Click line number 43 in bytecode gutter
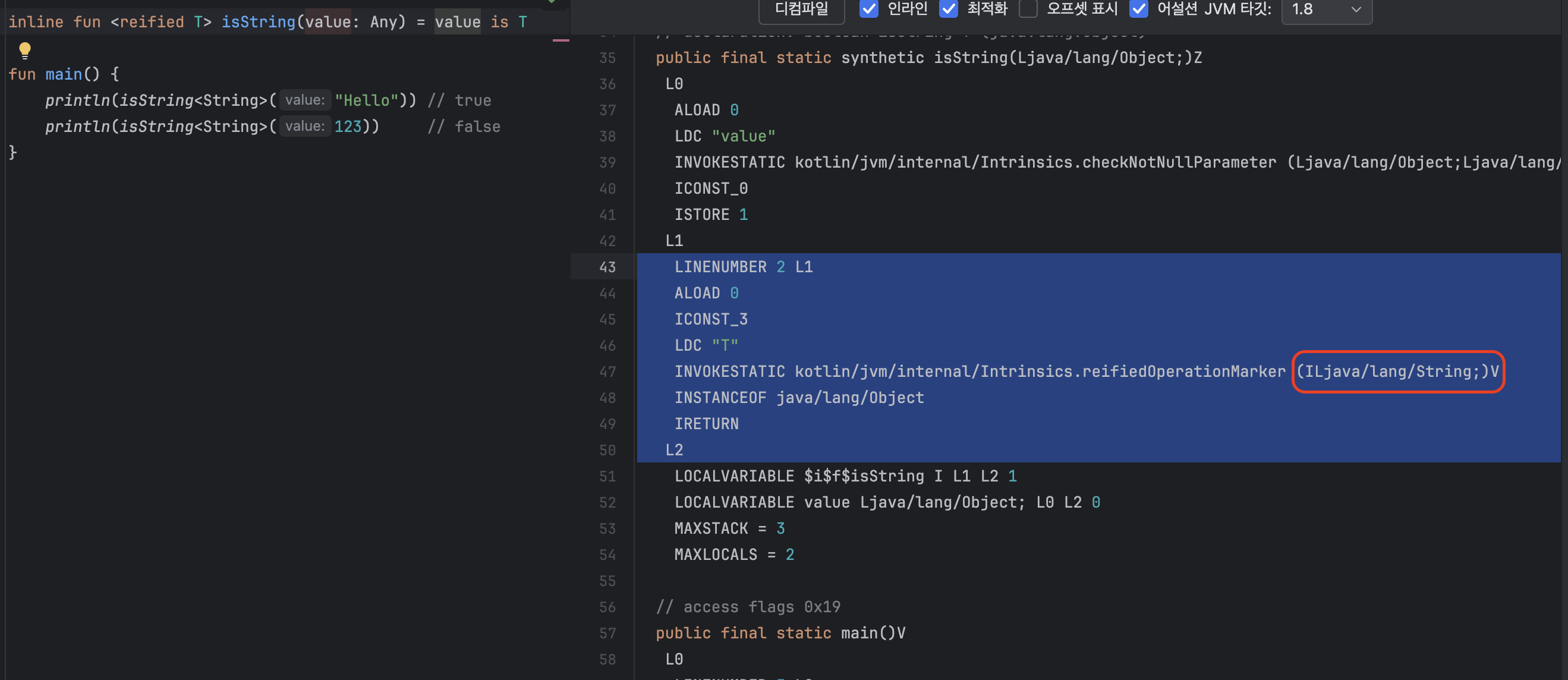Viewport: 1568px width, 680px height. (x=607, y=267)
